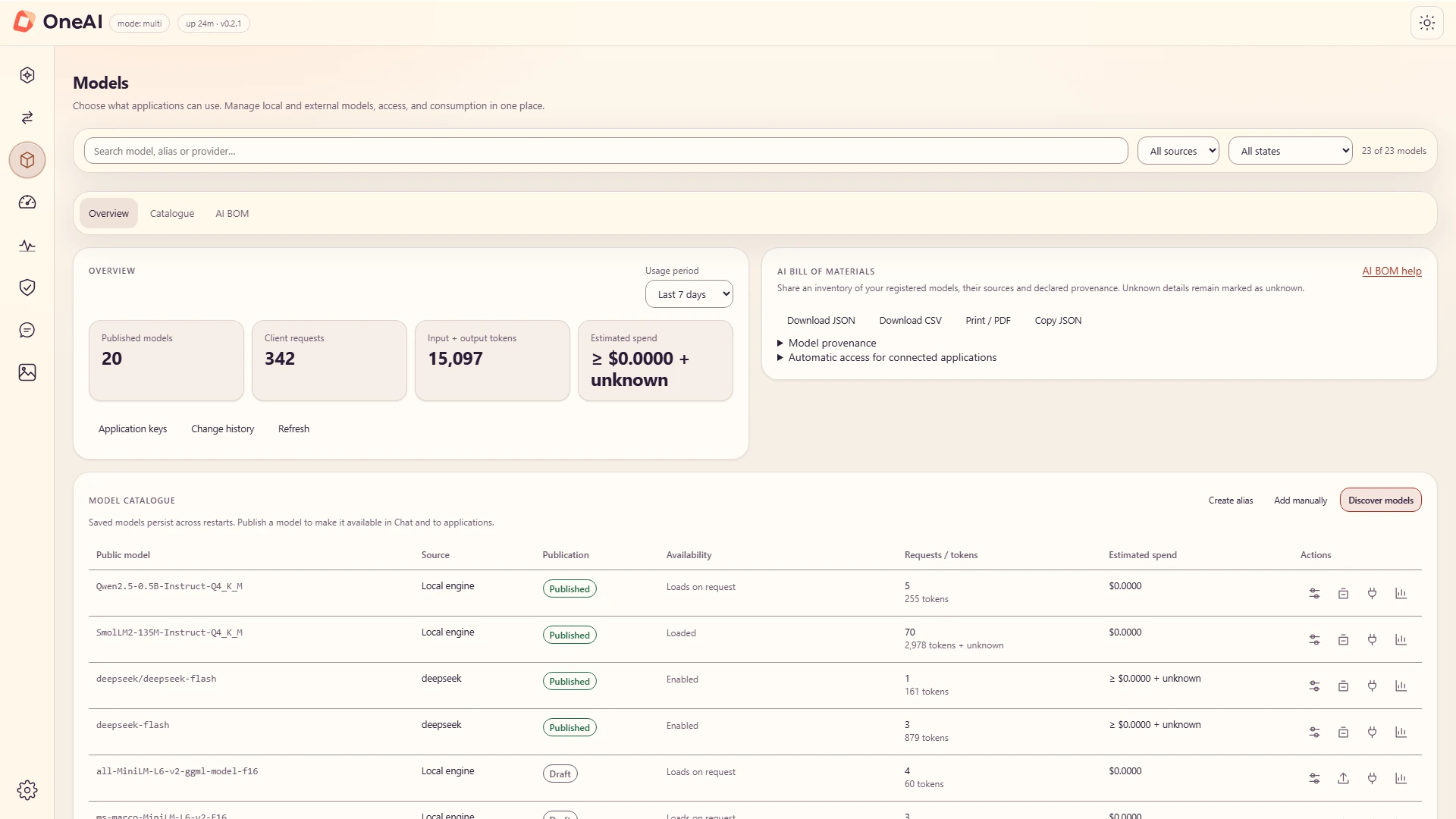Open the speedometer gauge sidebar icon

tap(27, 202)
